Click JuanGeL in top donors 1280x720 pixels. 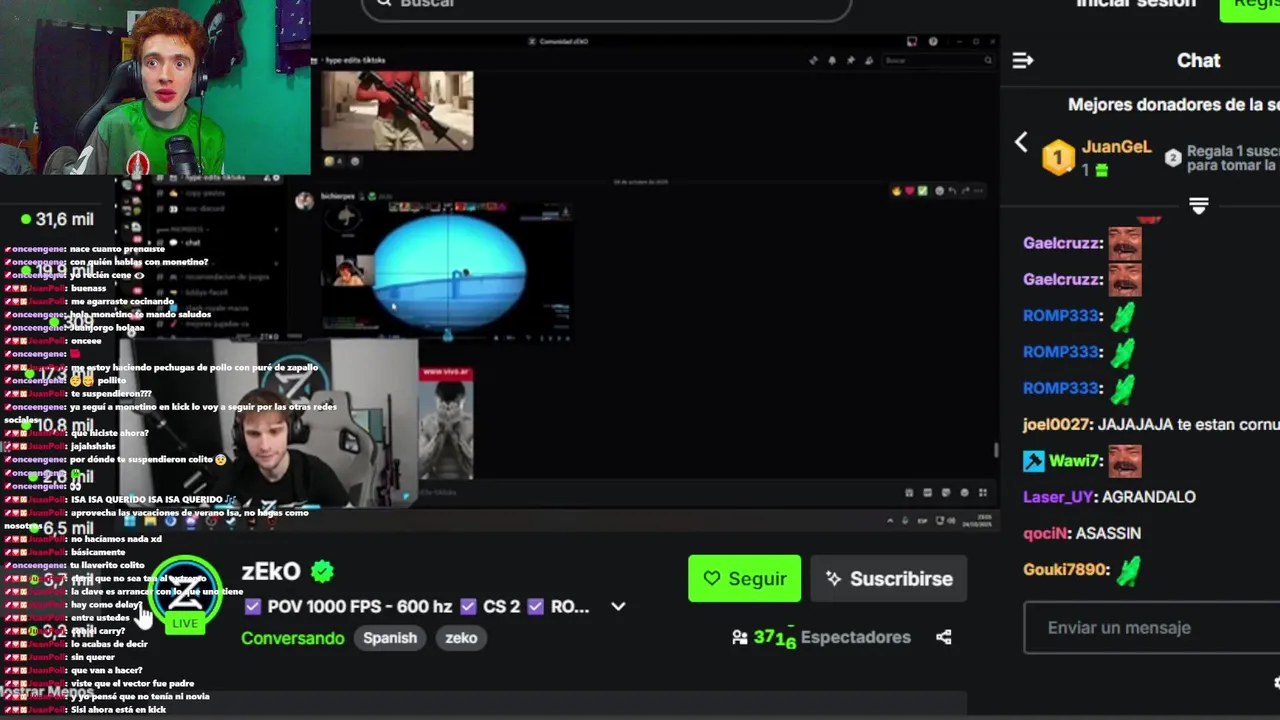[1116, 147]
